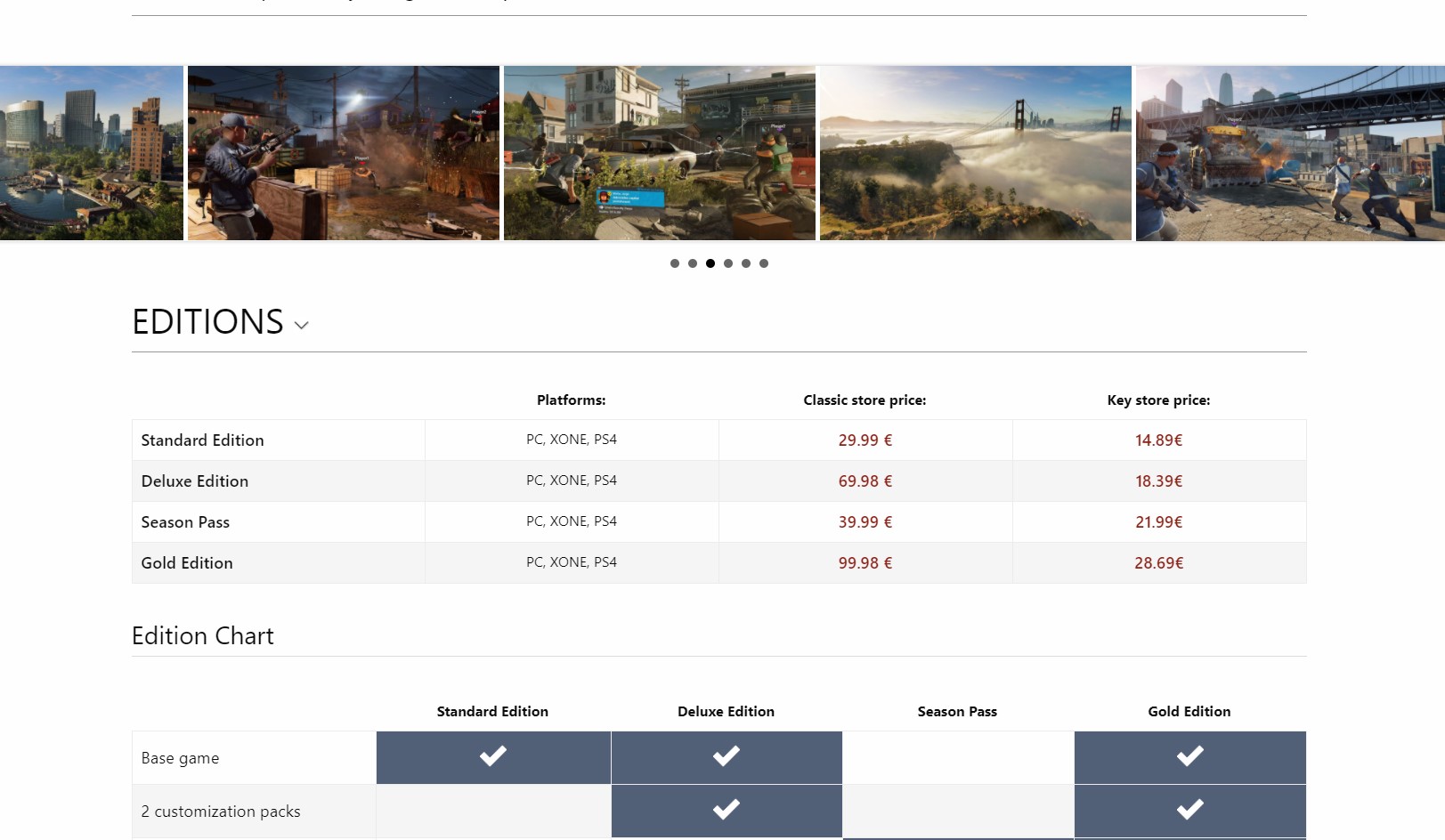
Task: Select the "2 customization packs" row label
Action: (221, 812)
